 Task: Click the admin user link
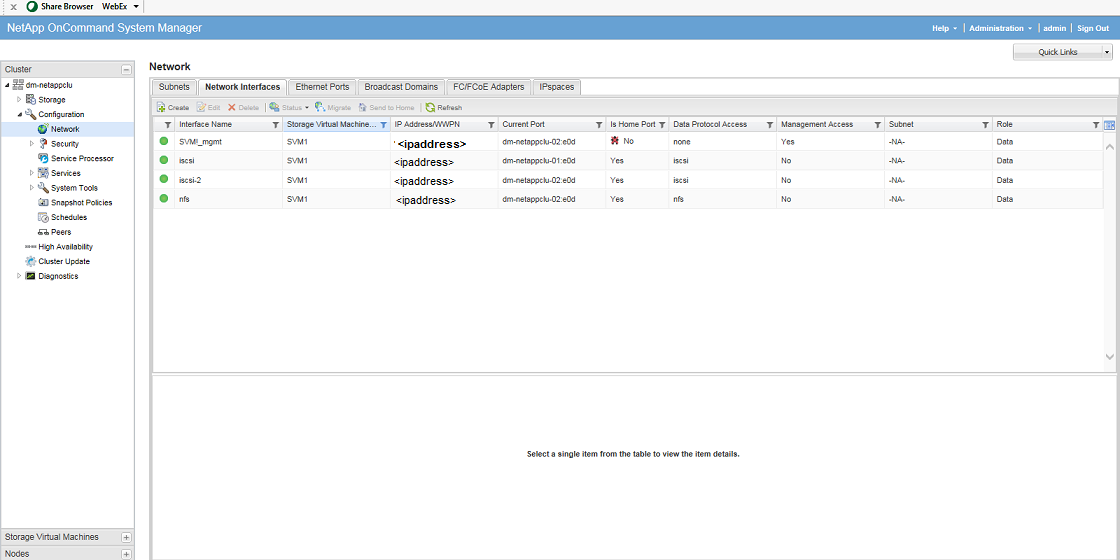coord(1054,29)
